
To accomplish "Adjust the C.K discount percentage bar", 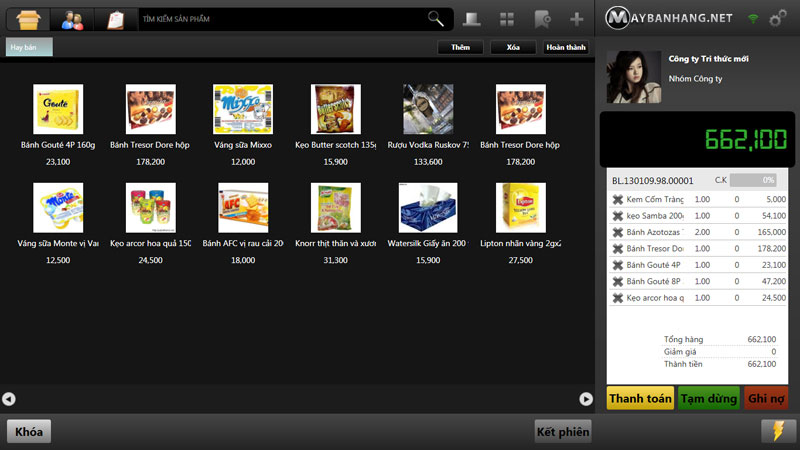I will 753,180.
